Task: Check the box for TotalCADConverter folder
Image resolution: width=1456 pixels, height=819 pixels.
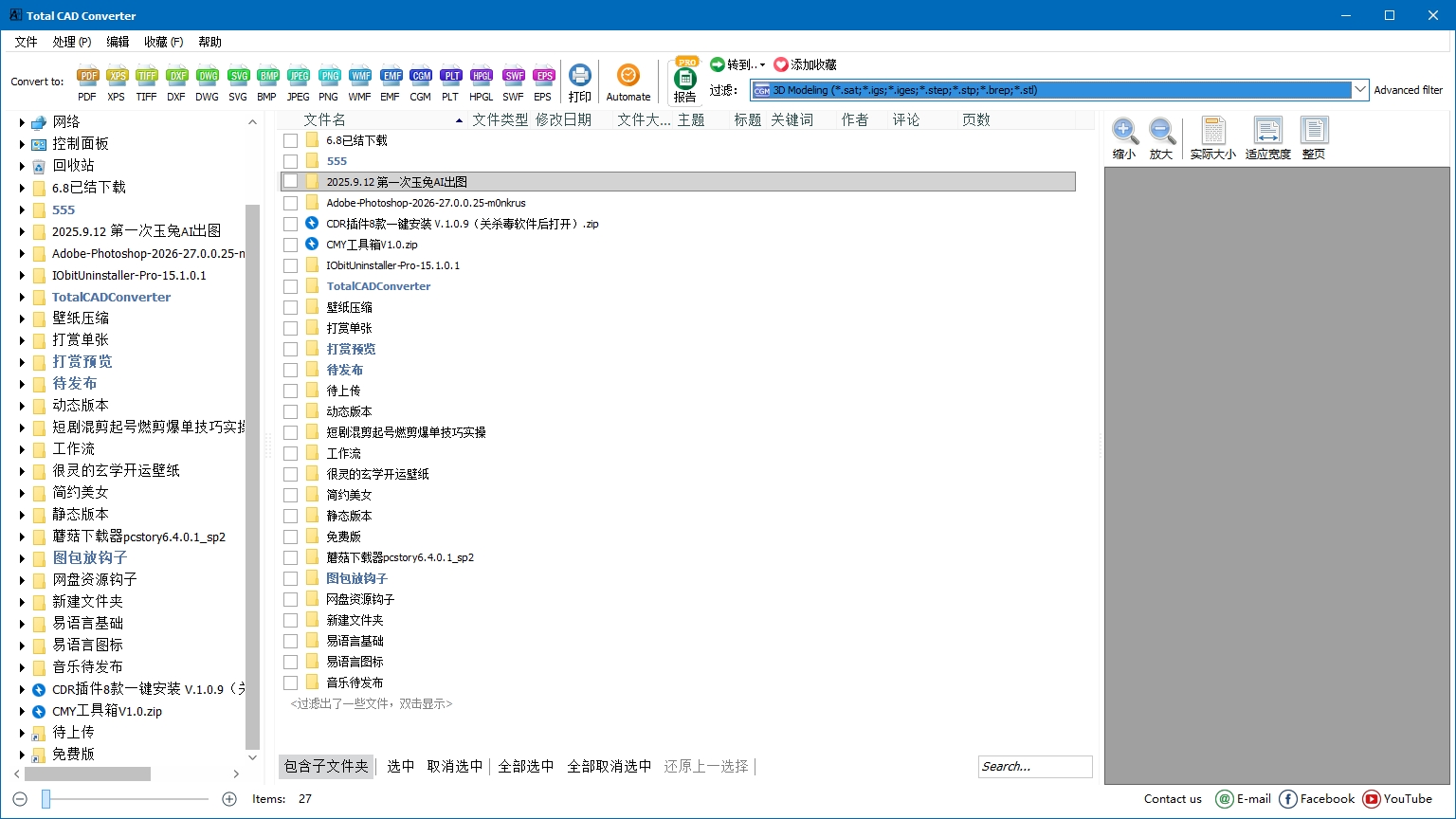Action: click(x=291, y=286)
